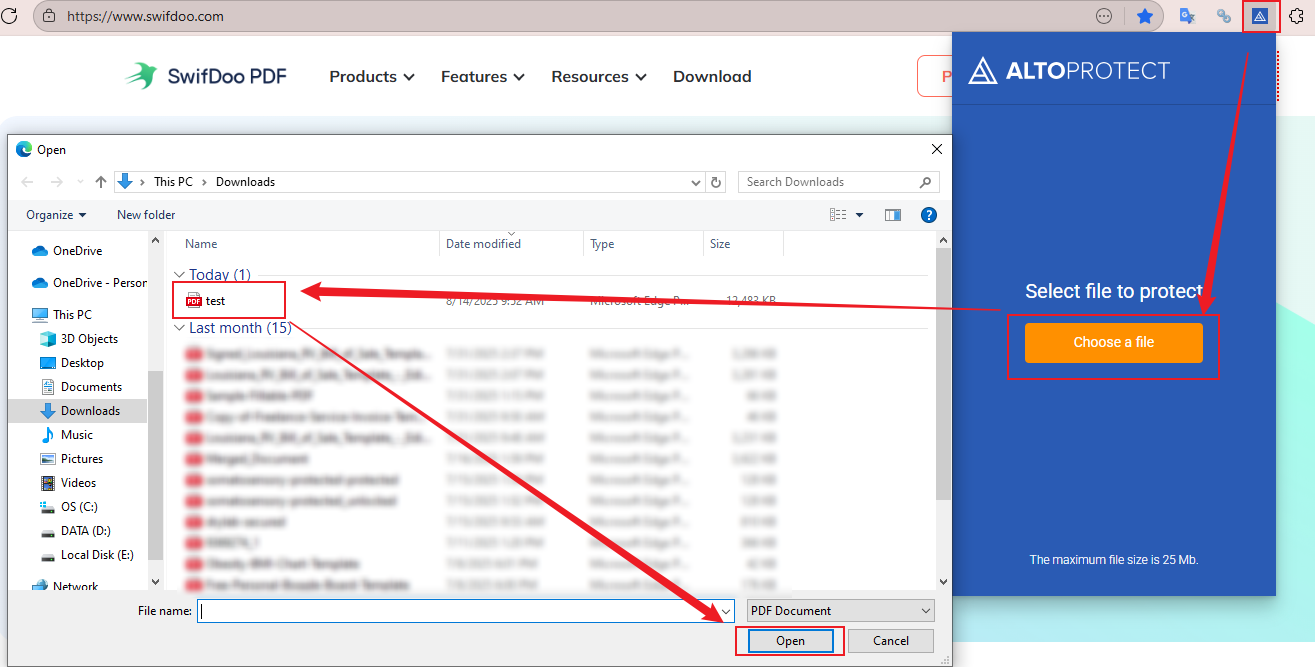Open the view options dropdown arrow
This screenshot has width=1315, height=667.
click(859, 215)
